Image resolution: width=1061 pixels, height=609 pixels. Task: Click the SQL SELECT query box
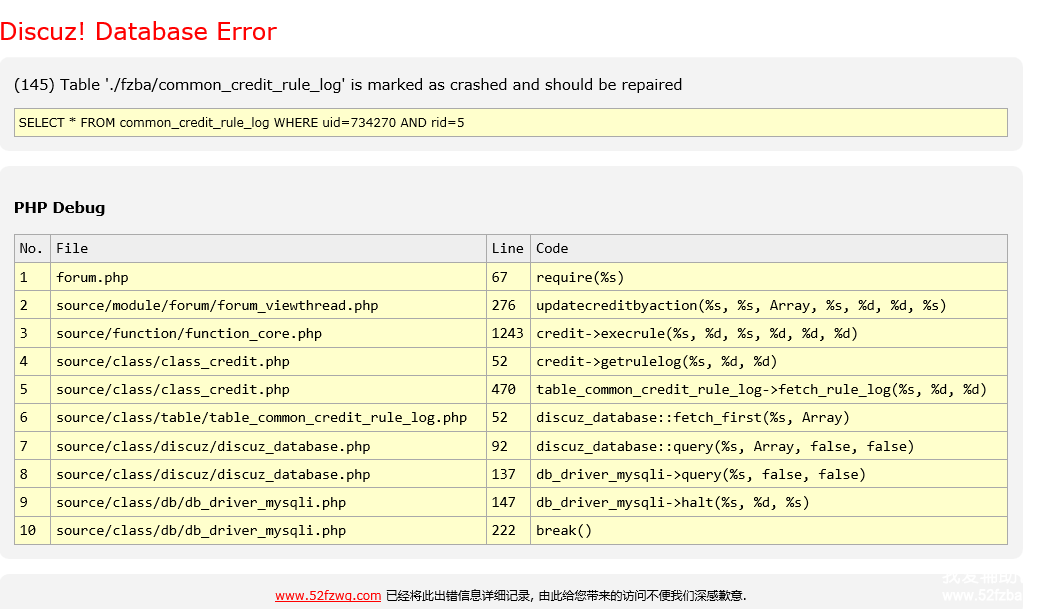(510, 123)
